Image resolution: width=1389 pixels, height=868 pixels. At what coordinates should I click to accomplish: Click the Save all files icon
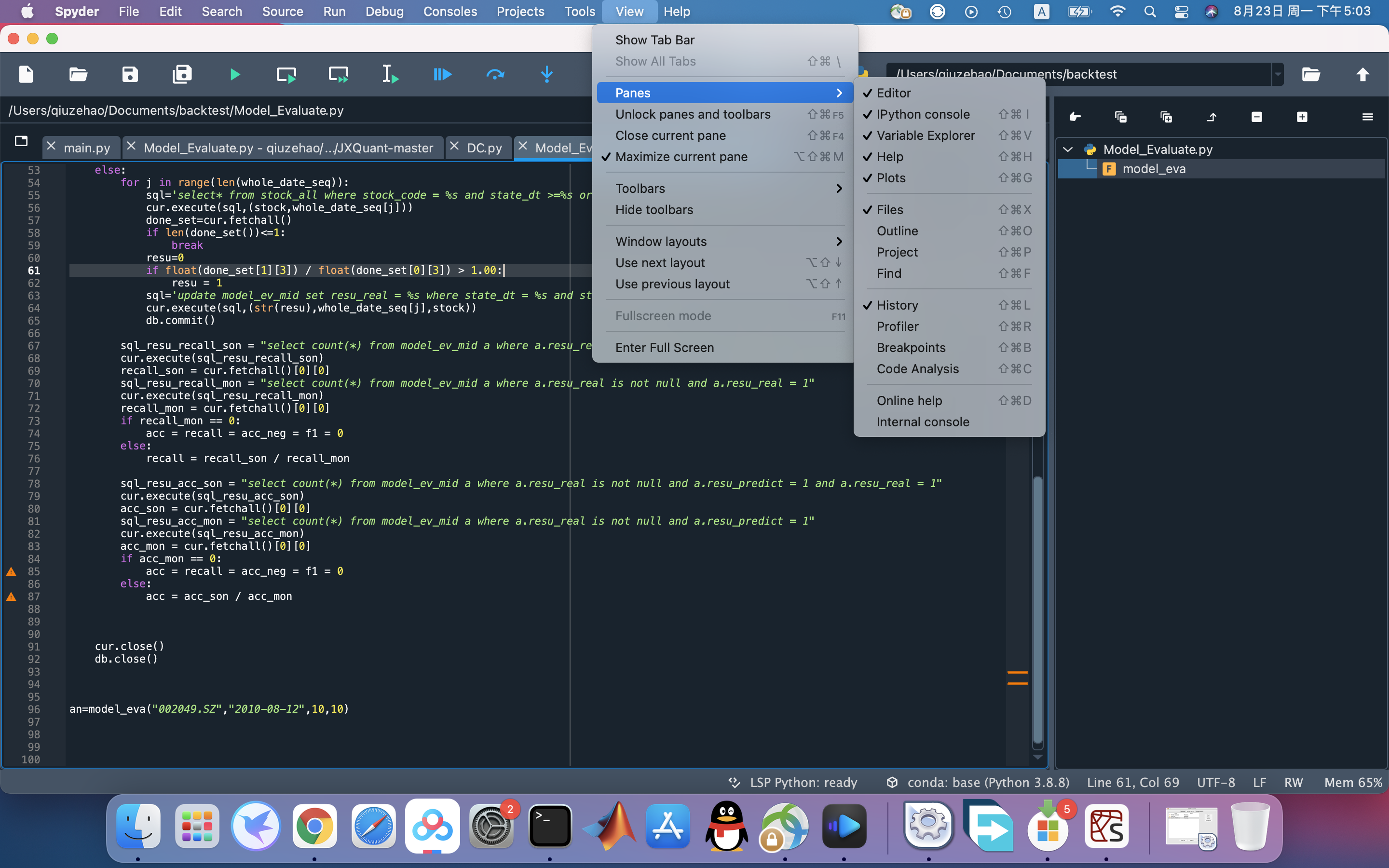point(182,75)
